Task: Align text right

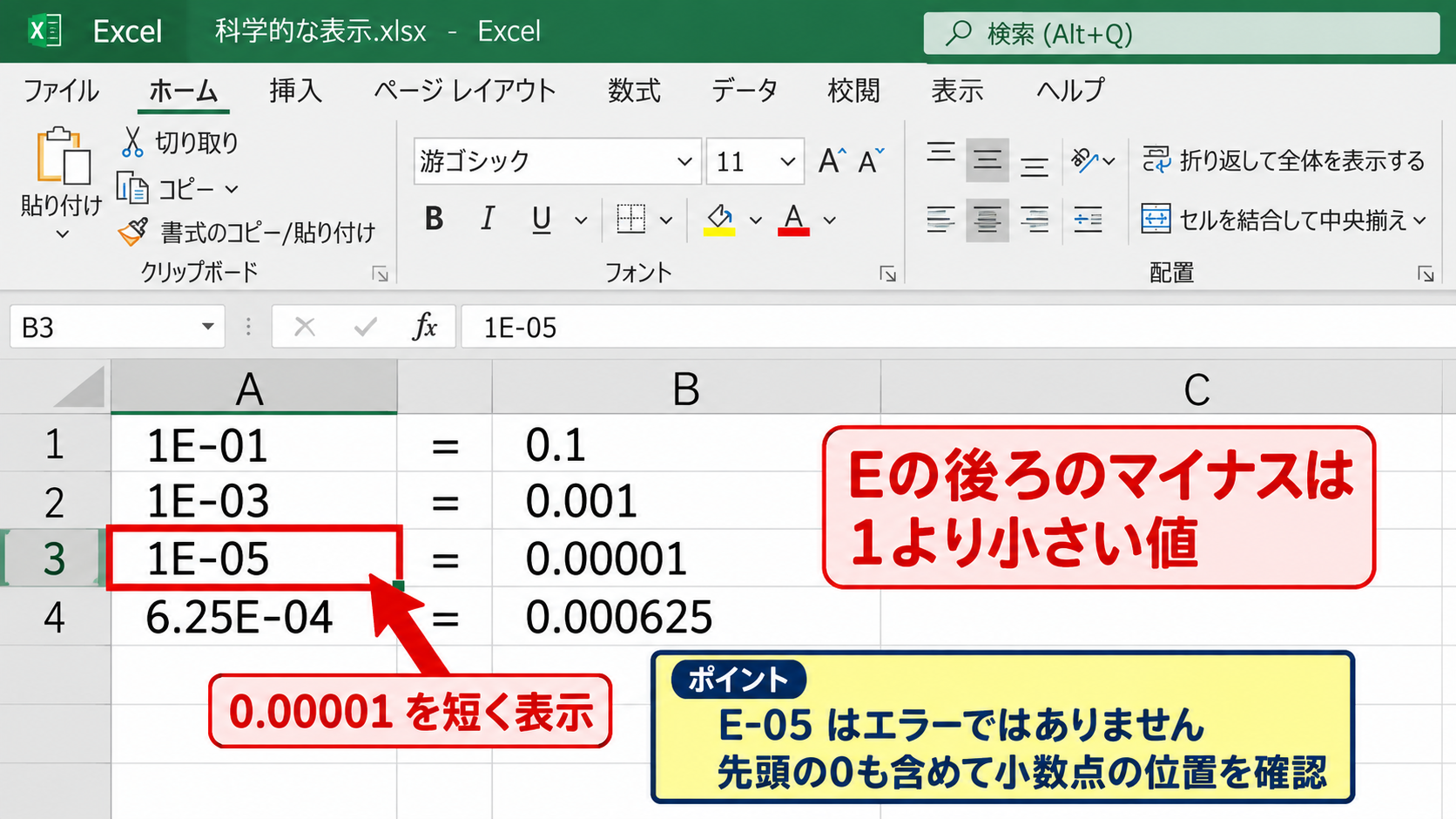Action: [x=1035, y=220]
